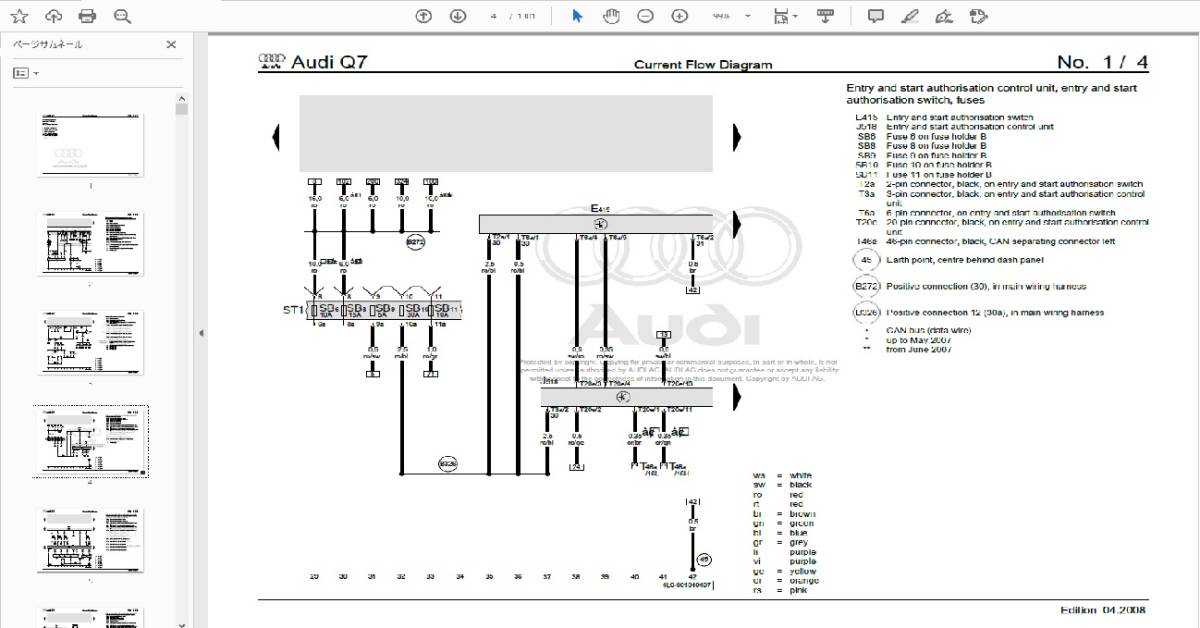Screen dimensions: 1200x628
Task: Click the 'ページサムネール' panel title
Action: coord(48,44)
